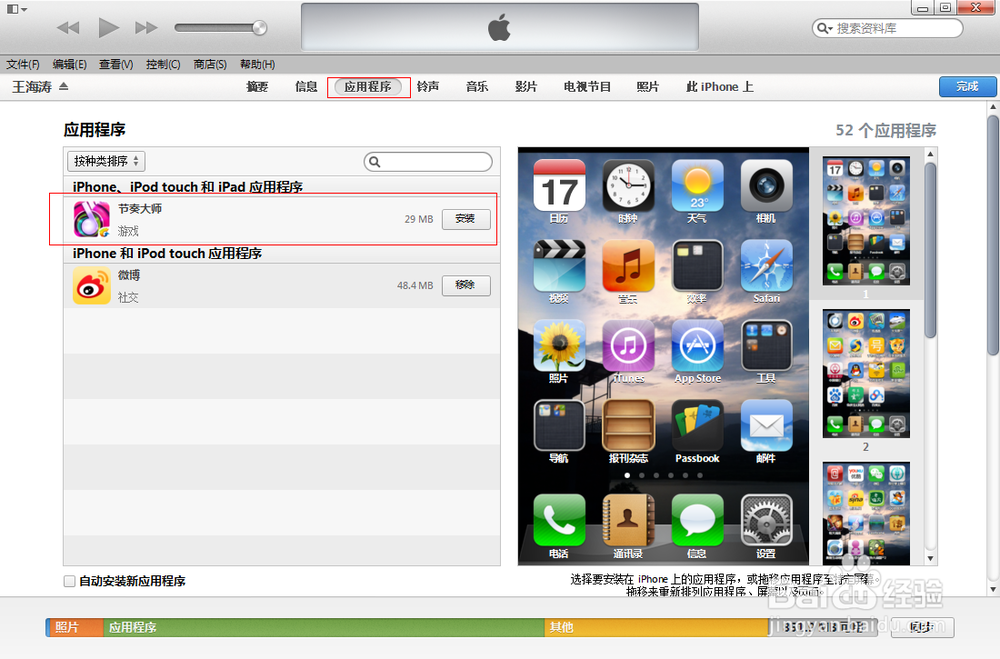
Task: Switch to the 影片 tab
Action: point(526,87)
